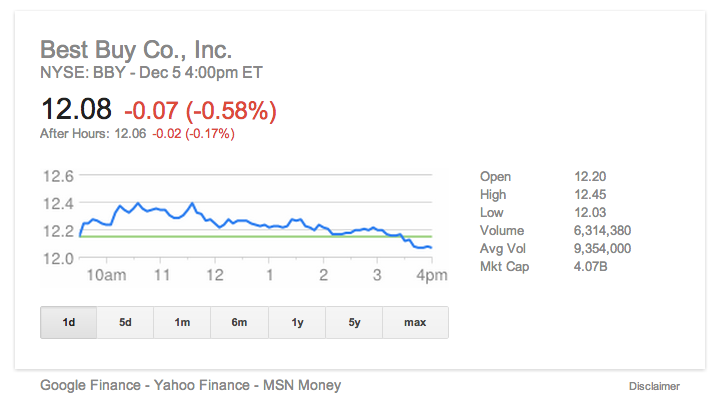
Task: Show the 6m price history
Action: point(240,323)
